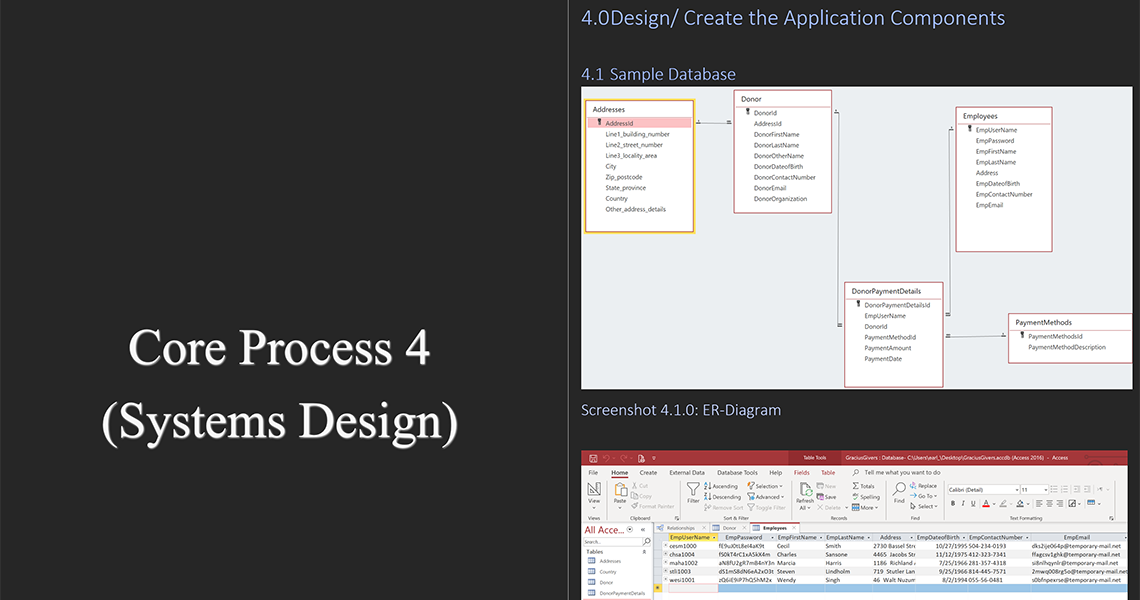
Task: Click the Replace command
Action: point(923,486)
